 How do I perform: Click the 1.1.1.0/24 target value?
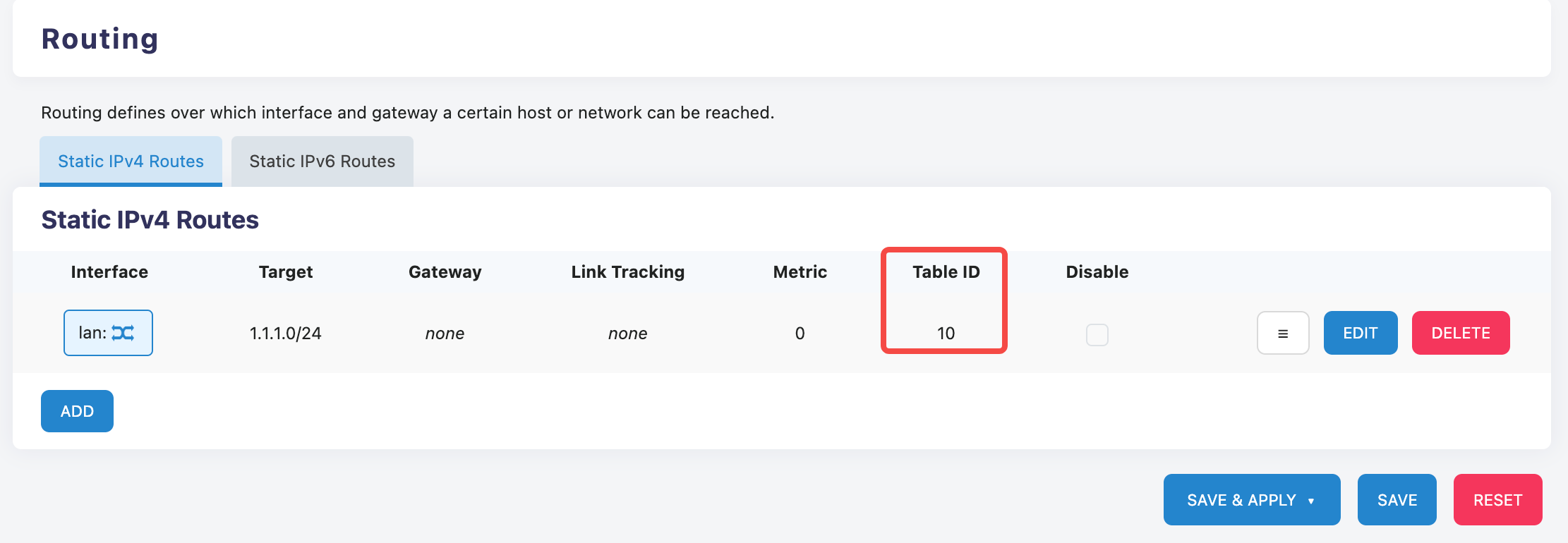285,334
